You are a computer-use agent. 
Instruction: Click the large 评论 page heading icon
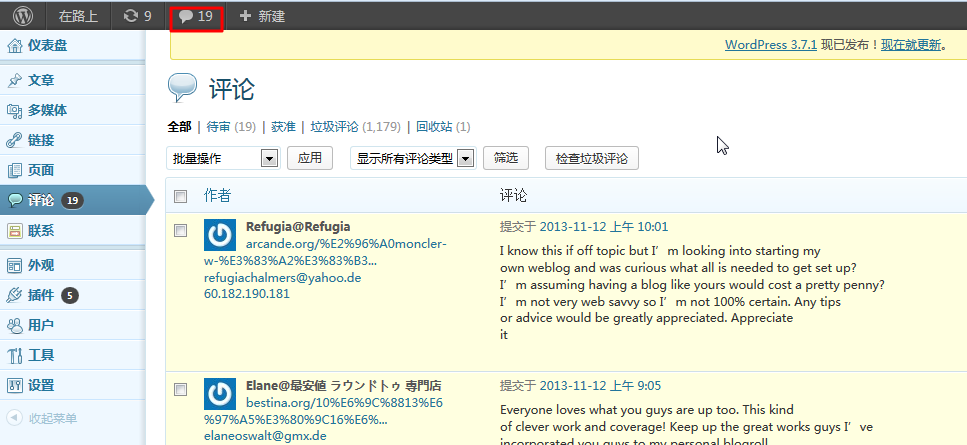point(183,88)
